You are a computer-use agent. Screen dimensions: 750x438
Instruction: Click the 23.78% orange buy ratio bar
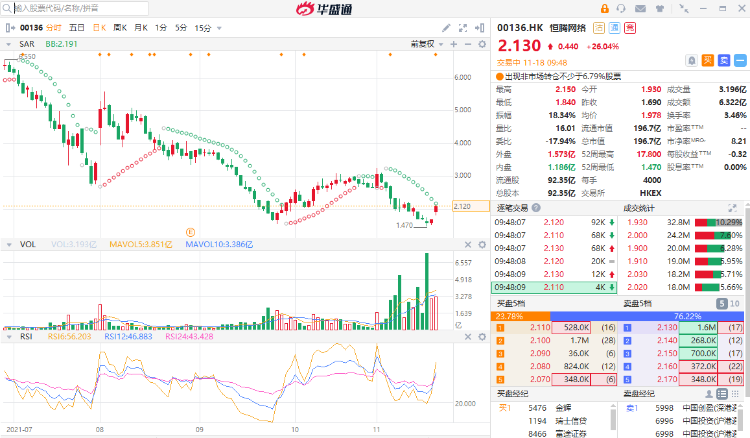[520, 316]
